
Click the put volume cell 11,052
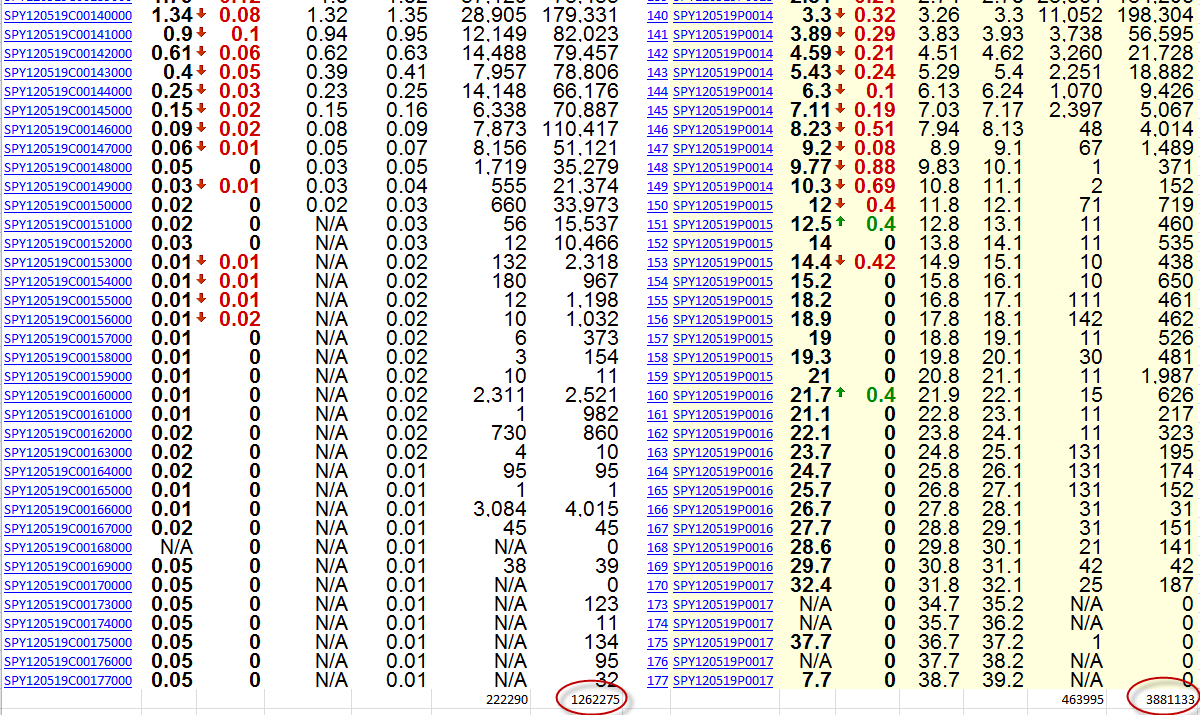[x=1070, y=16]
